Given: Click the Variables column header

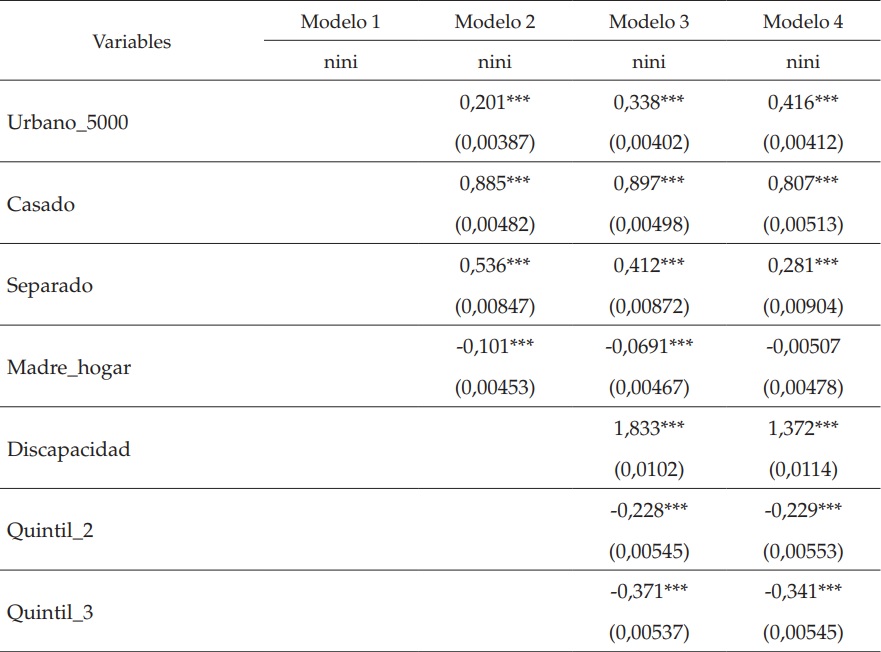Looking at the screenshot, I should point(132,42).
